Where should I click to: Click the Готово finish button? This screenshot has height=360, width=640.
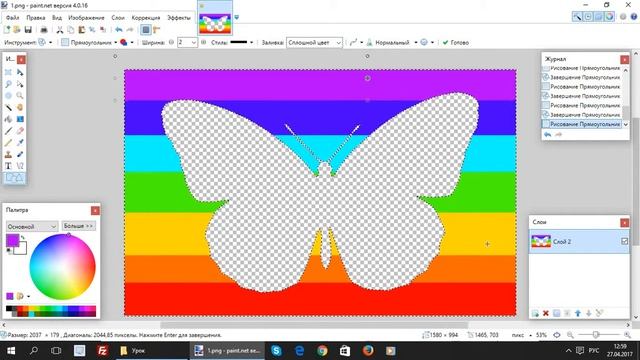pos(456,42)
